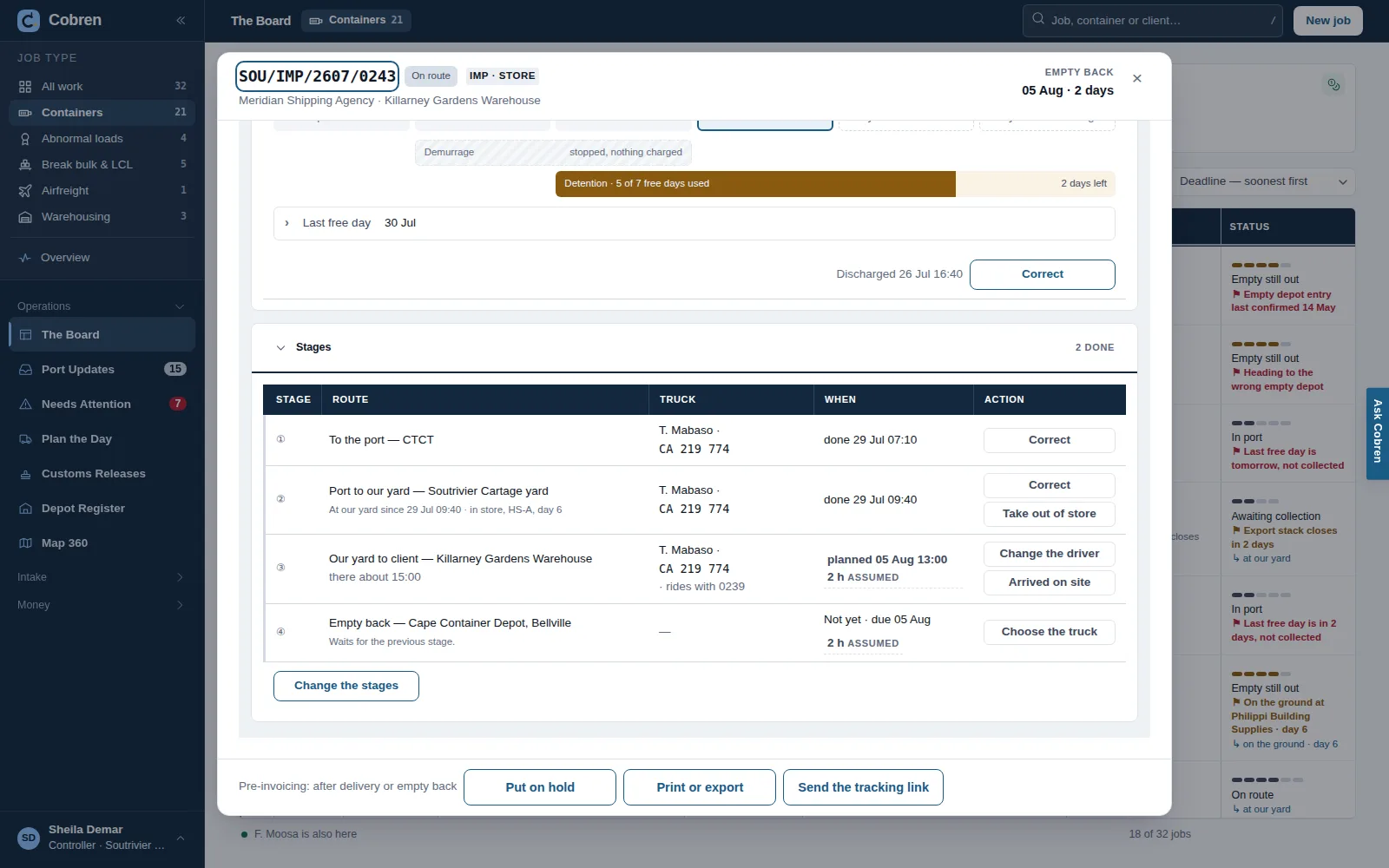Click the Plan the Day truck icon
The height and width of the screenshot is (868, 1389).
click(25, 439)
